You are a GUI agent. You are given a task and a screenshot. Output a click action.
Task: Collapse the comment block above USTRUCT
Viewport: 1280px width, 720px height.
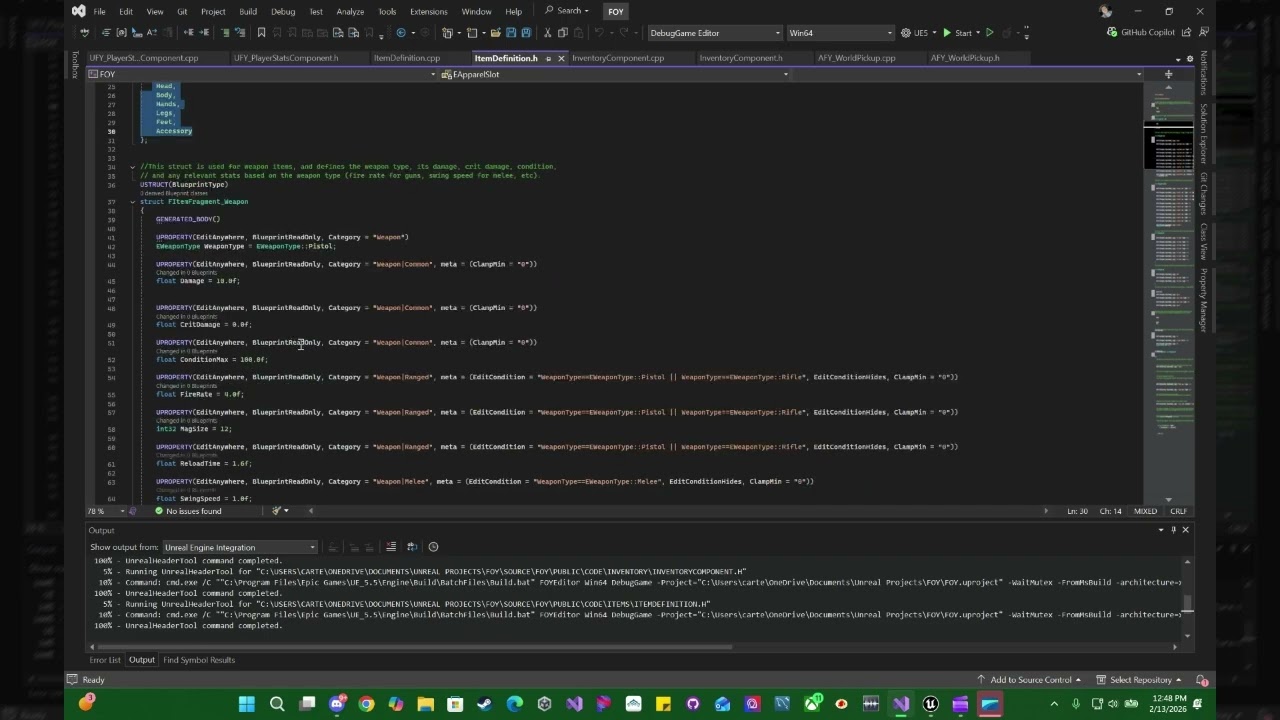tap(132, 167)
